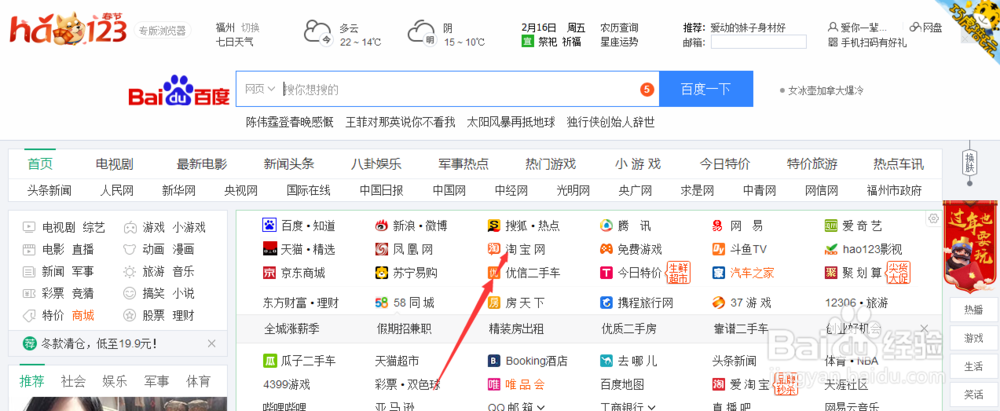Open the 笑话 sidebar button

click(973, 394)
